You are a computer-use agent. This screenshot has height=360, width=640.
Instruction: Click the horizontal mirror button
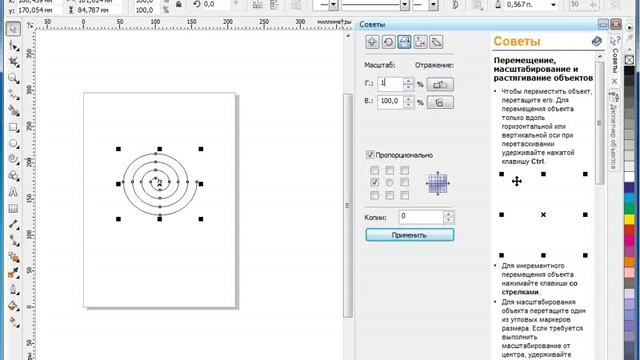[440, 84]
